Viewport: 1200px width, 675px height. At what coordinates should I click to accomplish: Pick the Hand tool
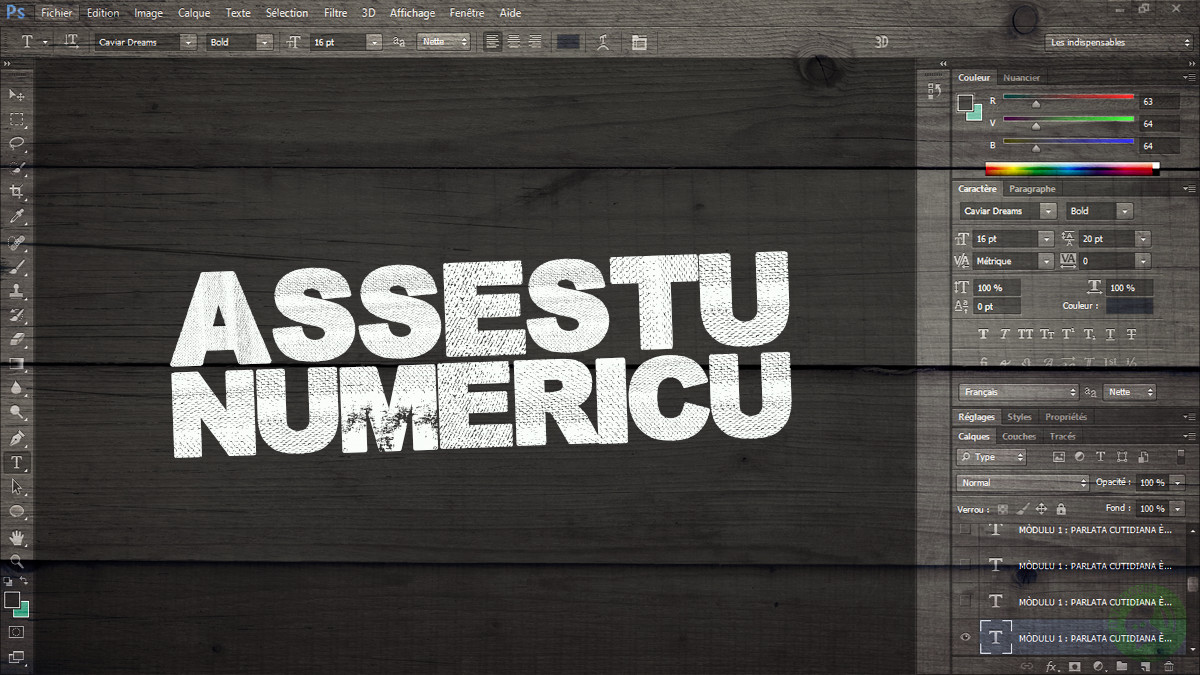pyautogui.click(x=17, y=537)
